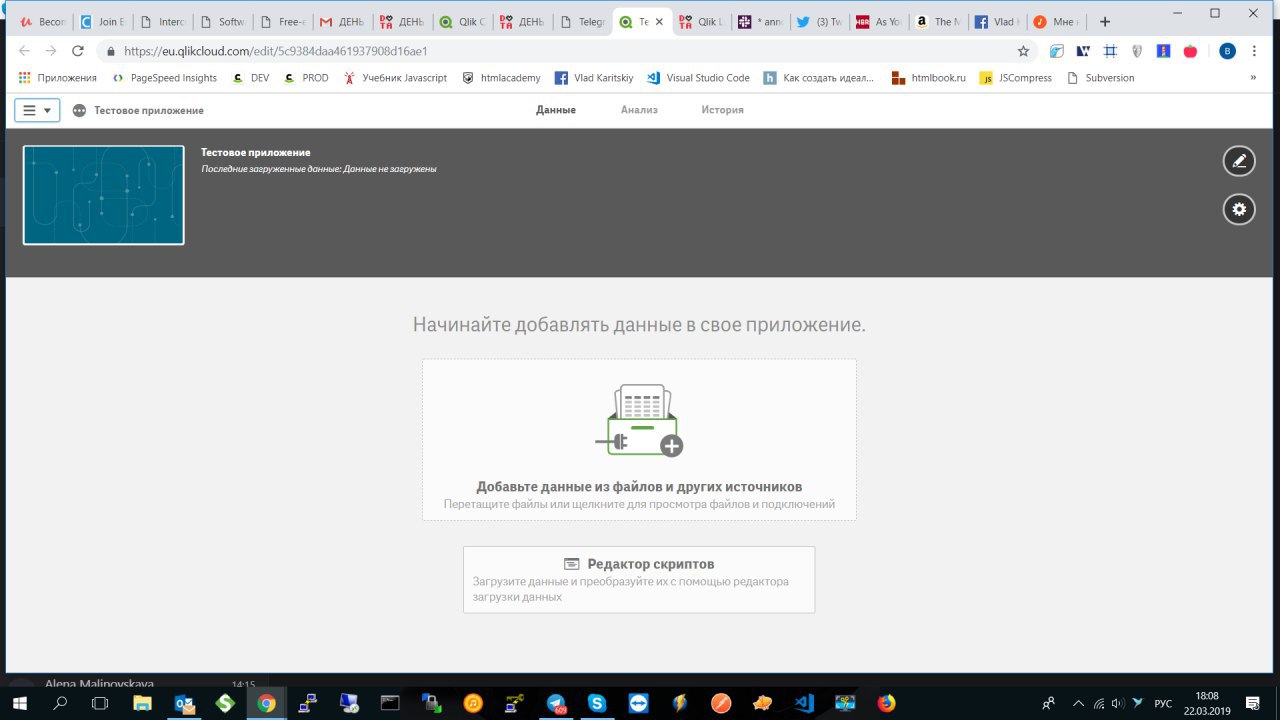Open Windows search from the taskbar
Screen dimensions: 1280x720
tap(60, 703)
